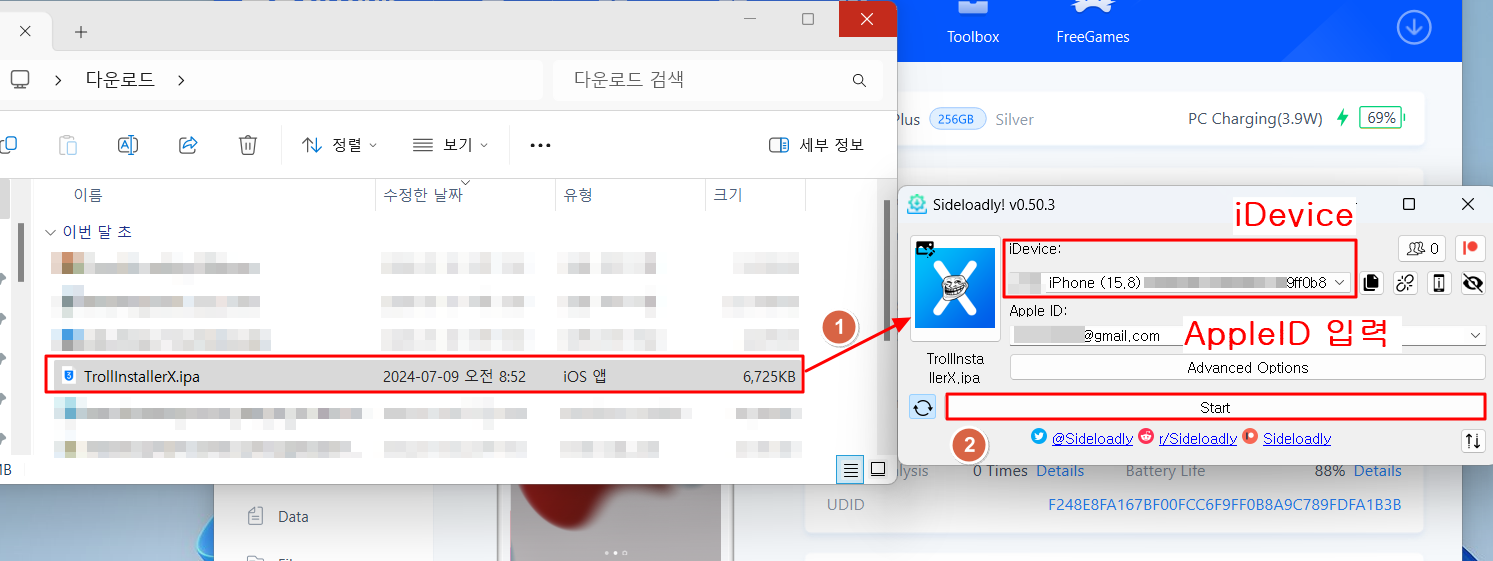Screen dimensions: 1493x561
Task: Click the iOS 앱 type cell
Action: 584,377
